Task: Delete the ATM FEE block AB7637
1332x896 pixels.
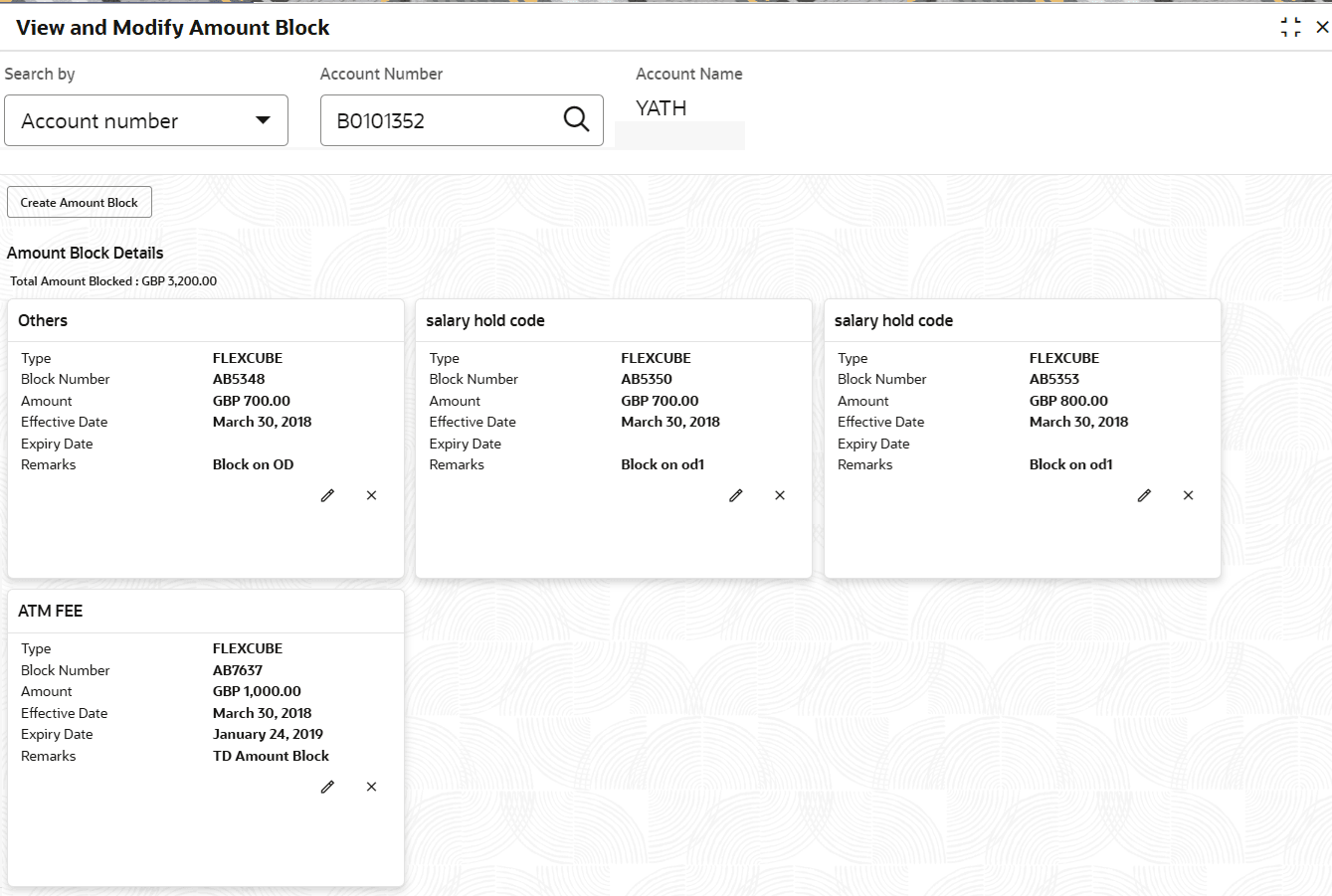Action: (x=371, y=787)
